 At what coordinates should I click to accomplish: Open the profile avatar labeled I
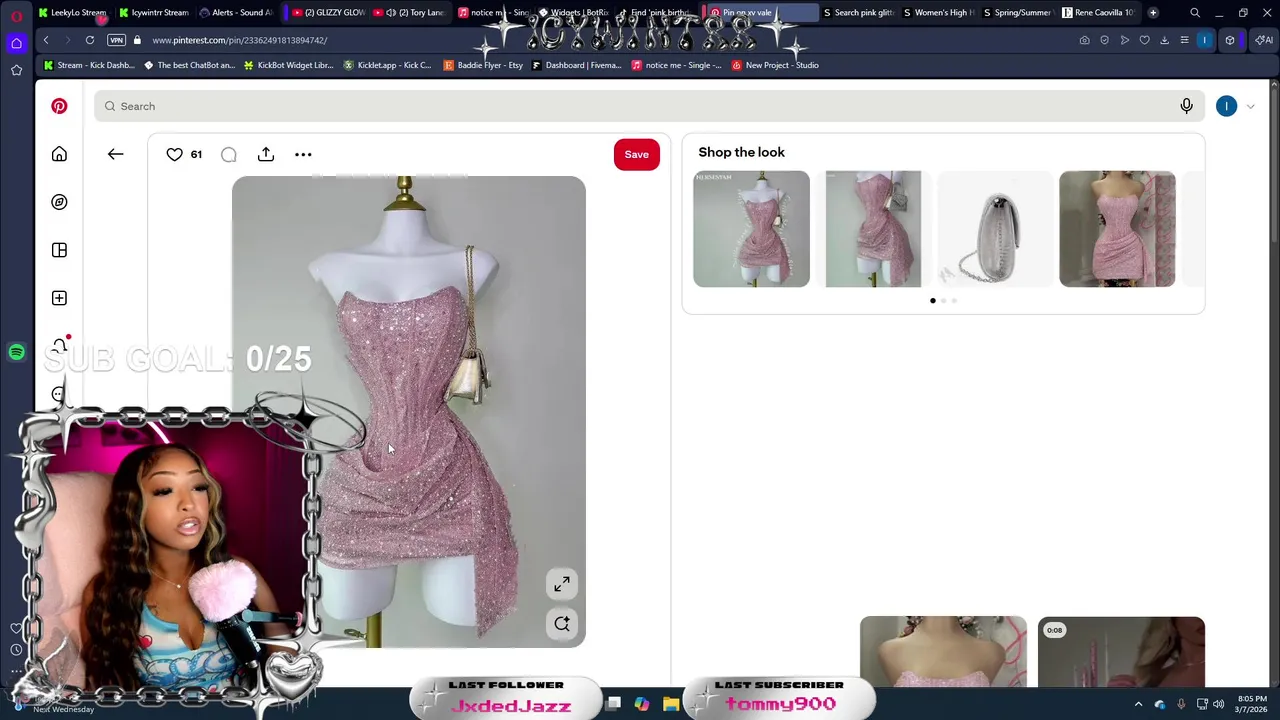(x=1226, y=106)
